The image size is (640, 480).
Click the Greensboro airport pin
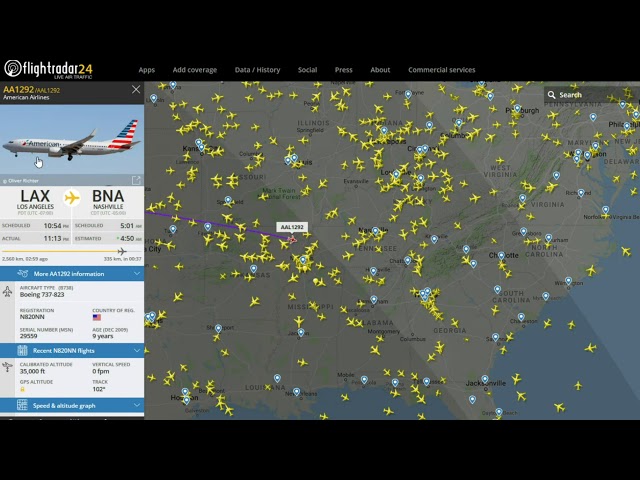(523, 232)
